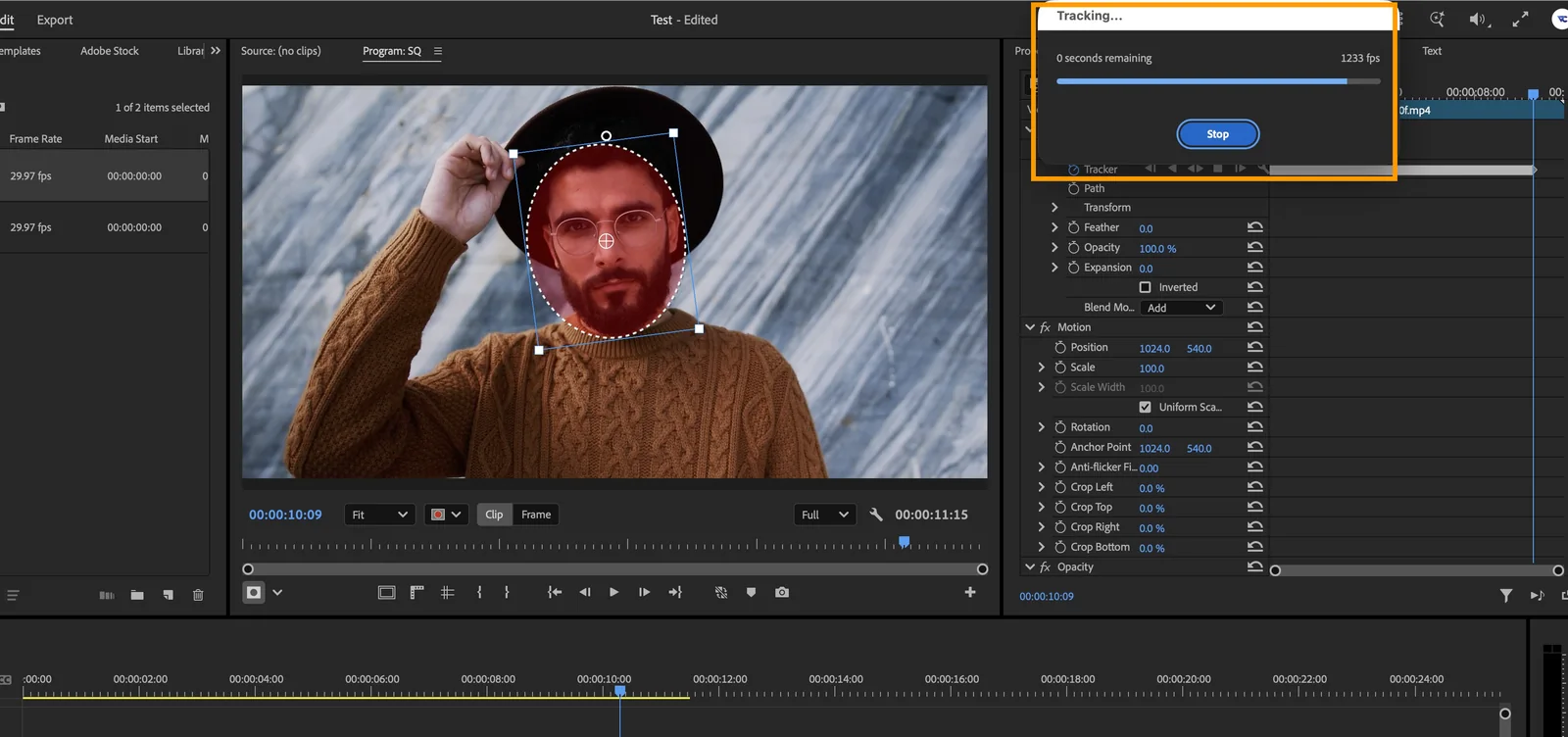
Task: Click the Toggle Proxies icon
Action: 721,592
